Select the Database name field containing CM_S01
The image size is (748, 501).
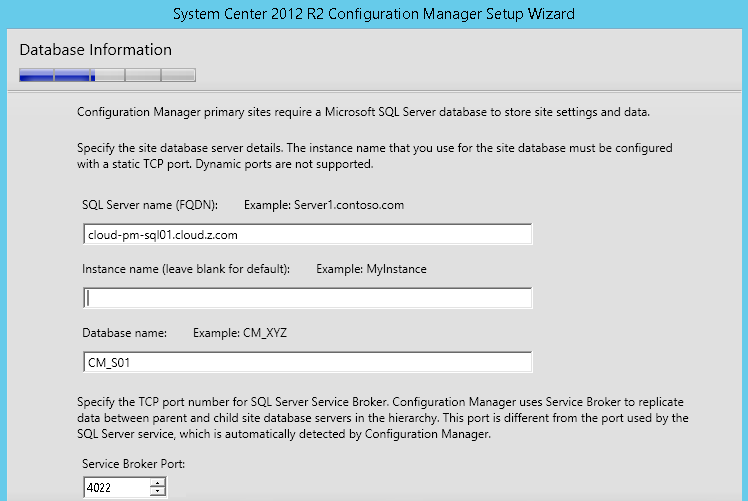307,362
